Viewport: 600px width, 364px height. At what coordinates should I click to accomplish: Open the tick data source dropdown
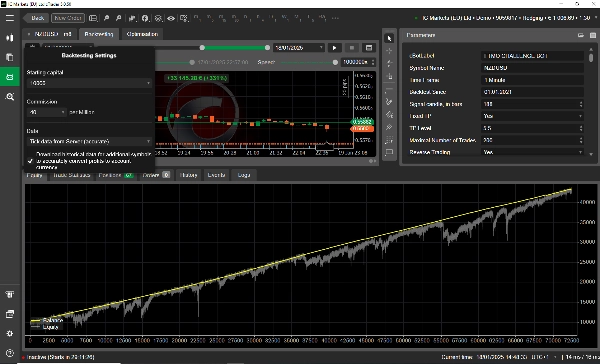(x=89, y=141)
